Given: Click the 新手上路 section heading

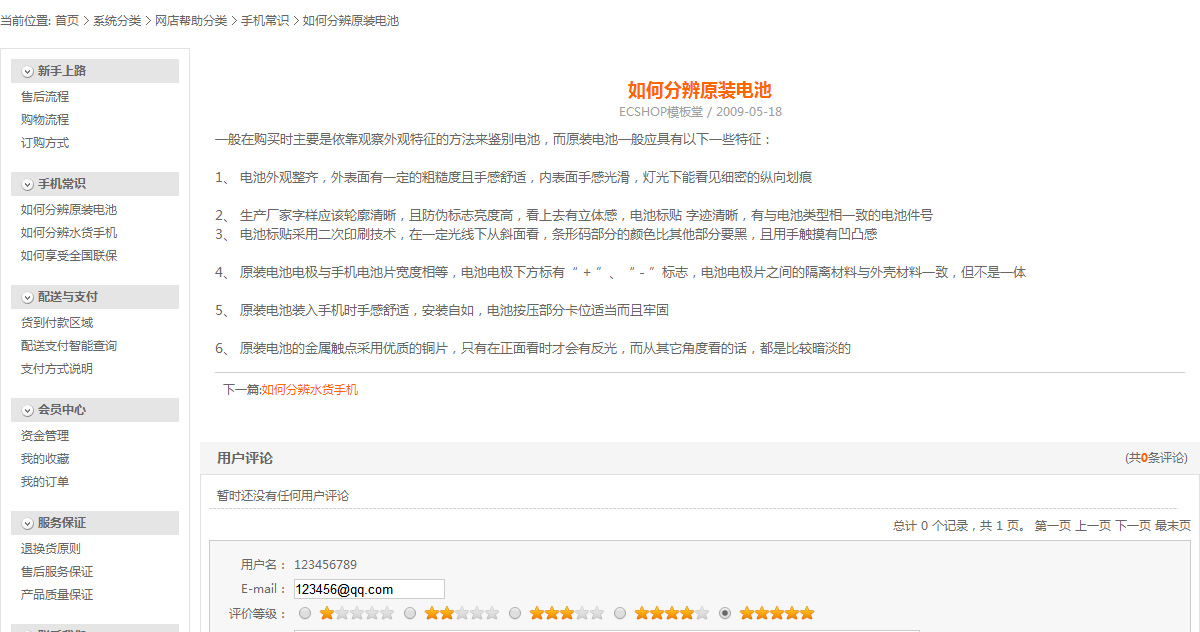Looking at the screenshot, I should point(62,71).
